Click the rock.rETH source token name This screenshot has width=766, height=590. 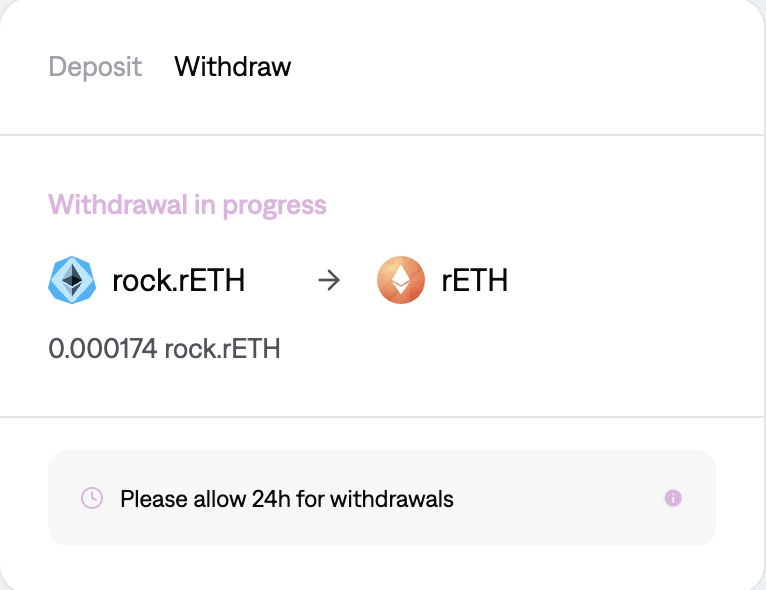pyautogui.click(x=179, y=281)
